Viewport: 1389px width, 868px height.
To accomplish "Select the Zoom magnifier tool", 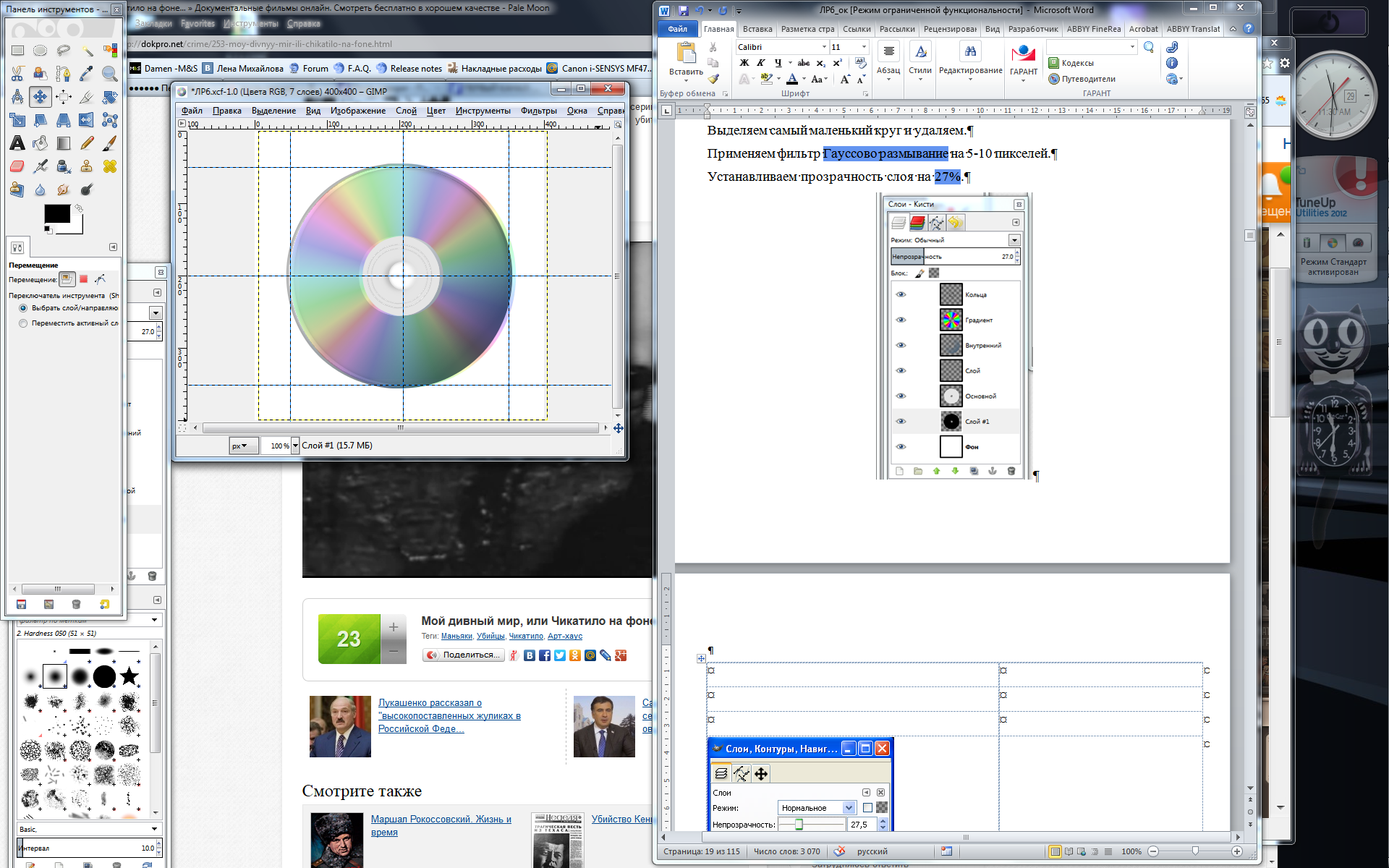I will click(x=110, y=74).
